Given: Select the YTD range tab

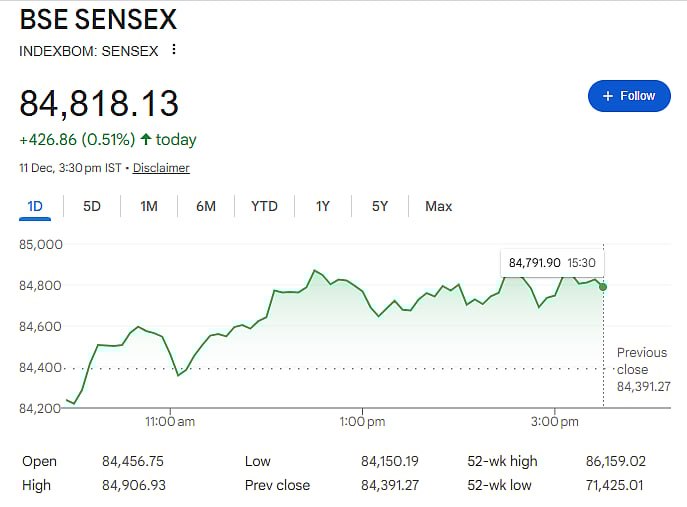Looking at the screenshot, I should click(264, 206).
